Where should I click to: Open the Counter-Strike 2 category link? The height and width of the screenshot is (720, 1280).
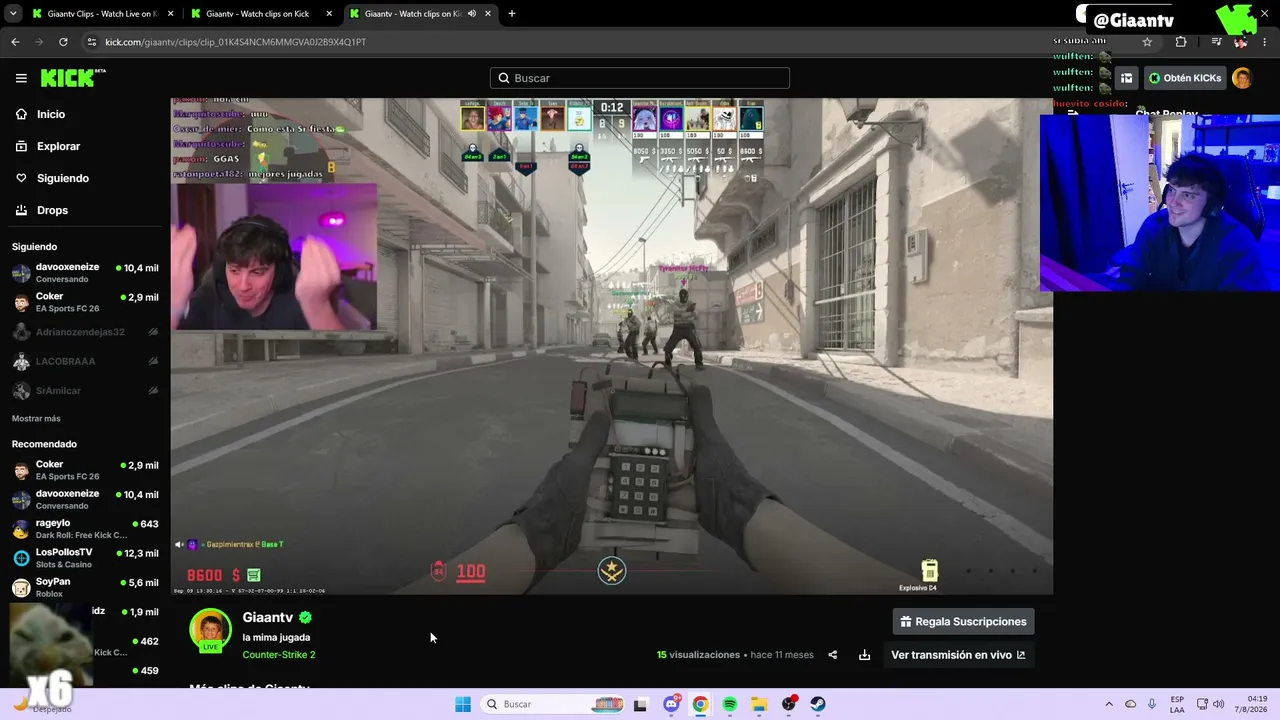pos(278,655)
